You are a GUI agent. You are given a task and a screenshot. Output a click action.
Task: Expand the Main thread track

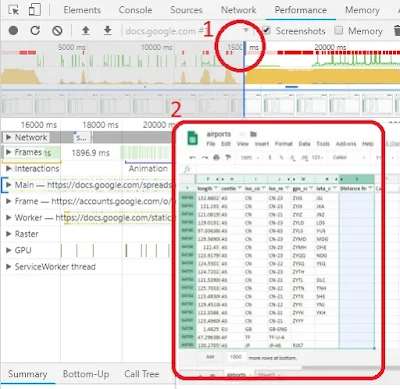pos(9,185)
